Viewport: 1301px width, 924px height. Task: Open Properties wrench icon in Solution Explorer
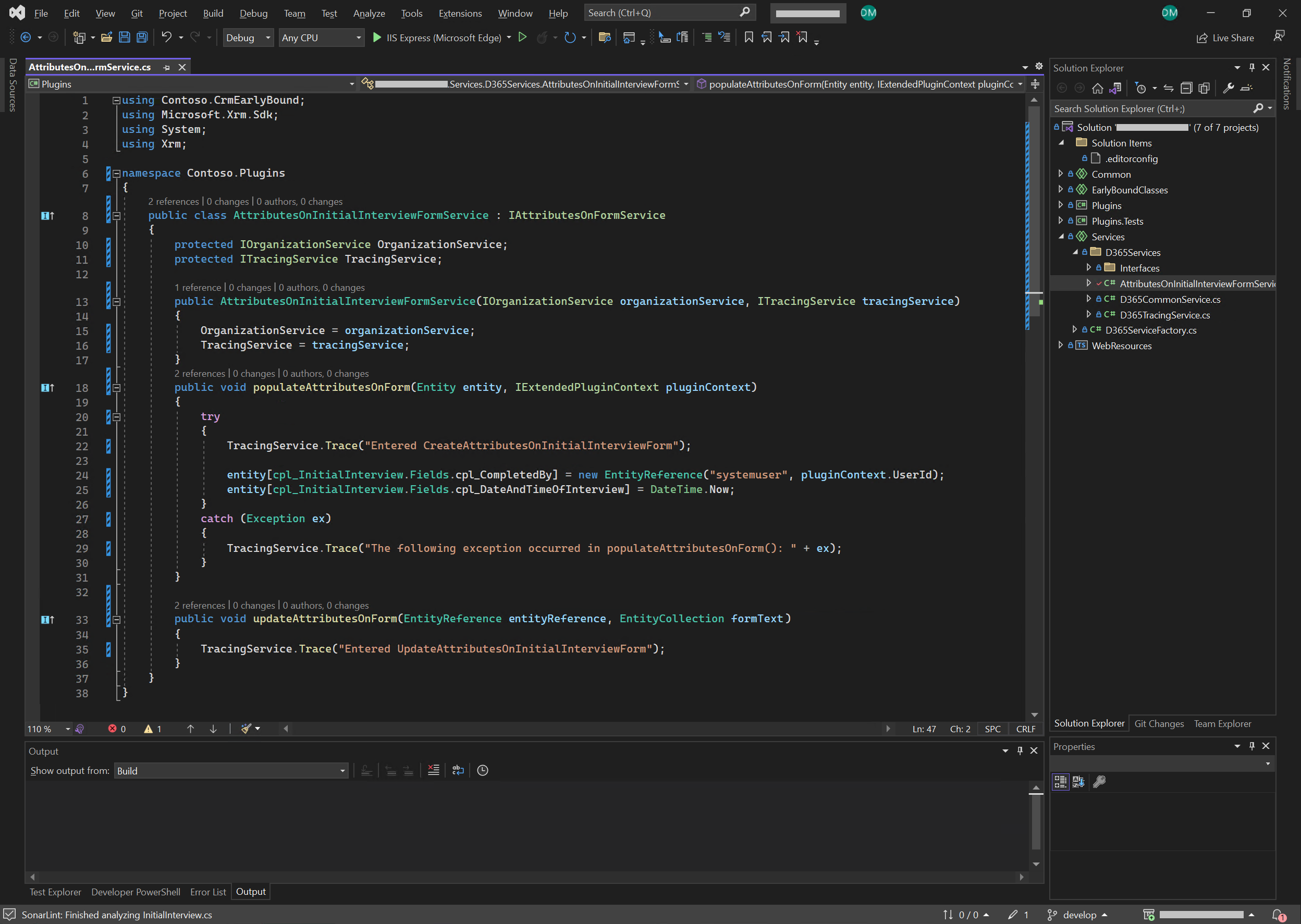pyautogui.click(x=1228, y=88)
